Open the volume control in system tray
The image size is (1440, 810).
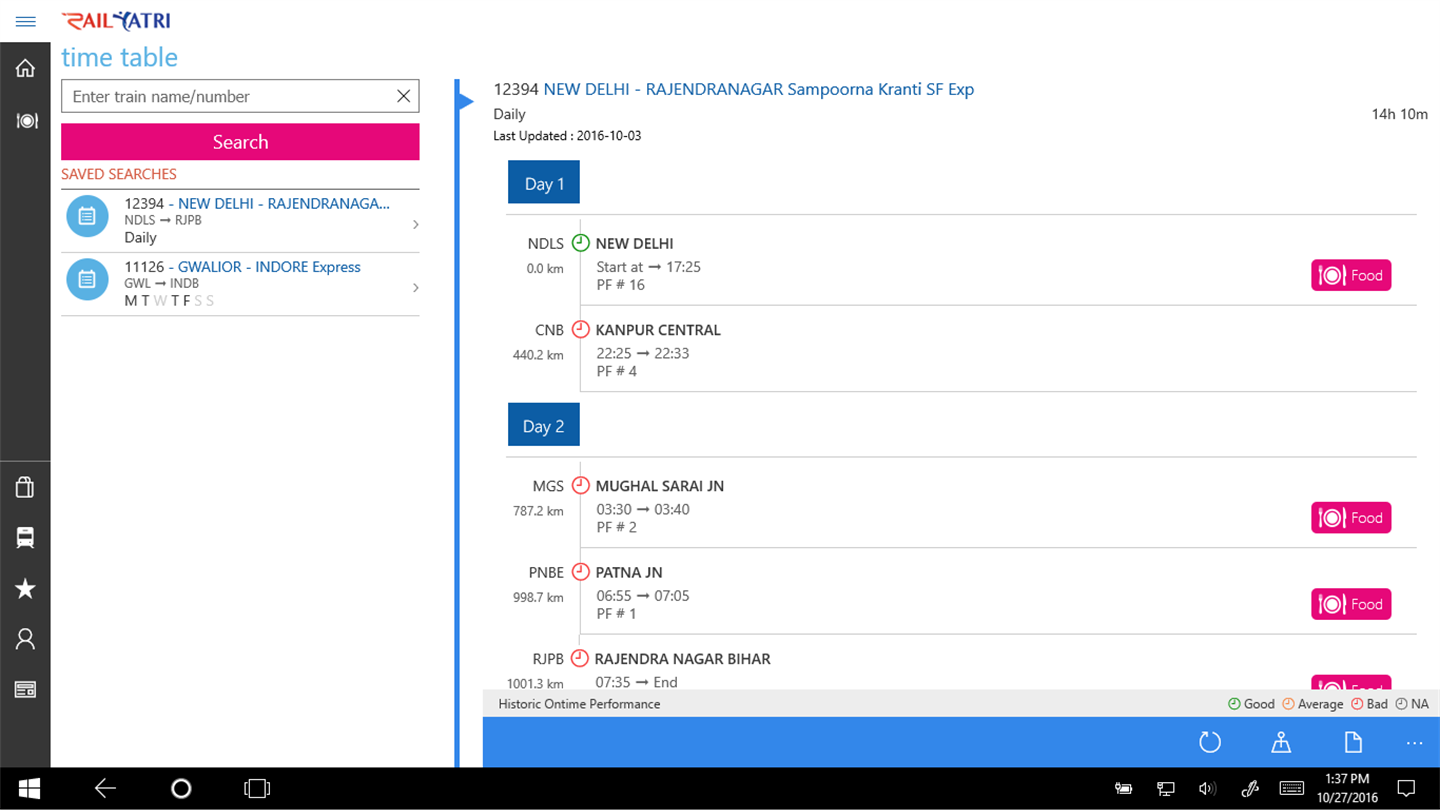(1207, 789)
